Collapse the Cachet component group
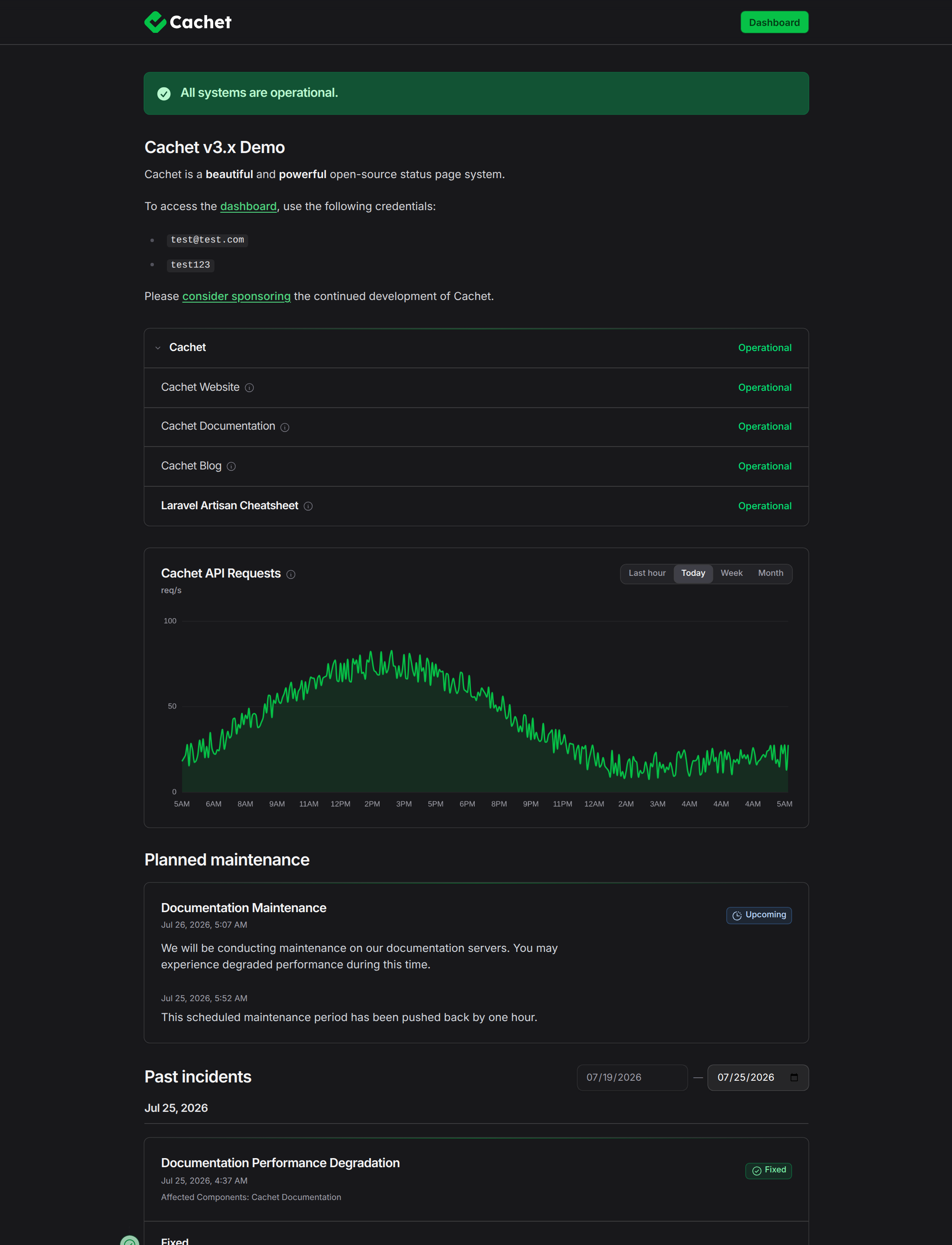The height and width of the screenshot is (1245, 952). click(158, 348)
